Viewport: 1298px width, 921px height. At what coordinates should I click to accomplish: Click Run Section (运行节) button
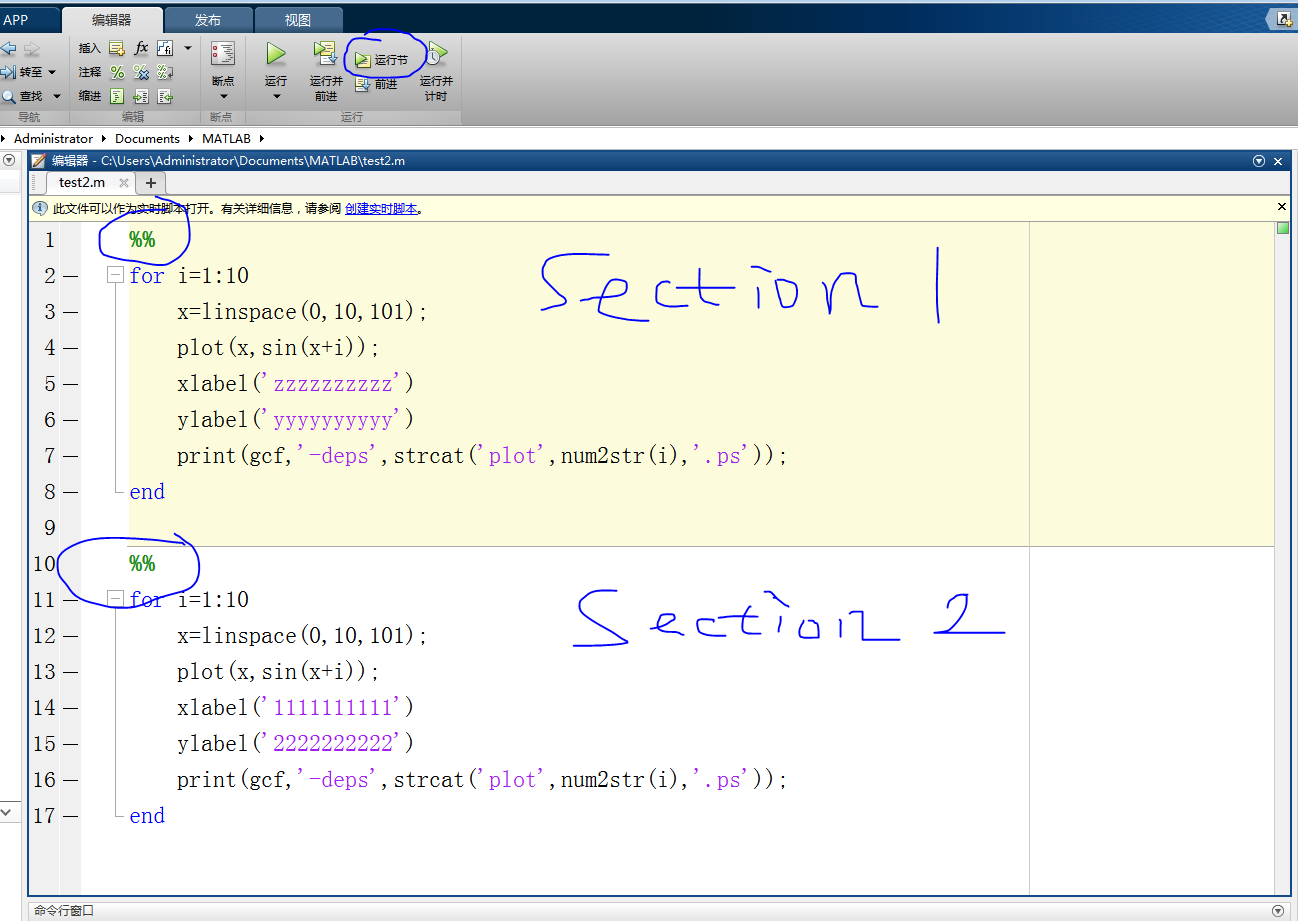coord(381,61)
